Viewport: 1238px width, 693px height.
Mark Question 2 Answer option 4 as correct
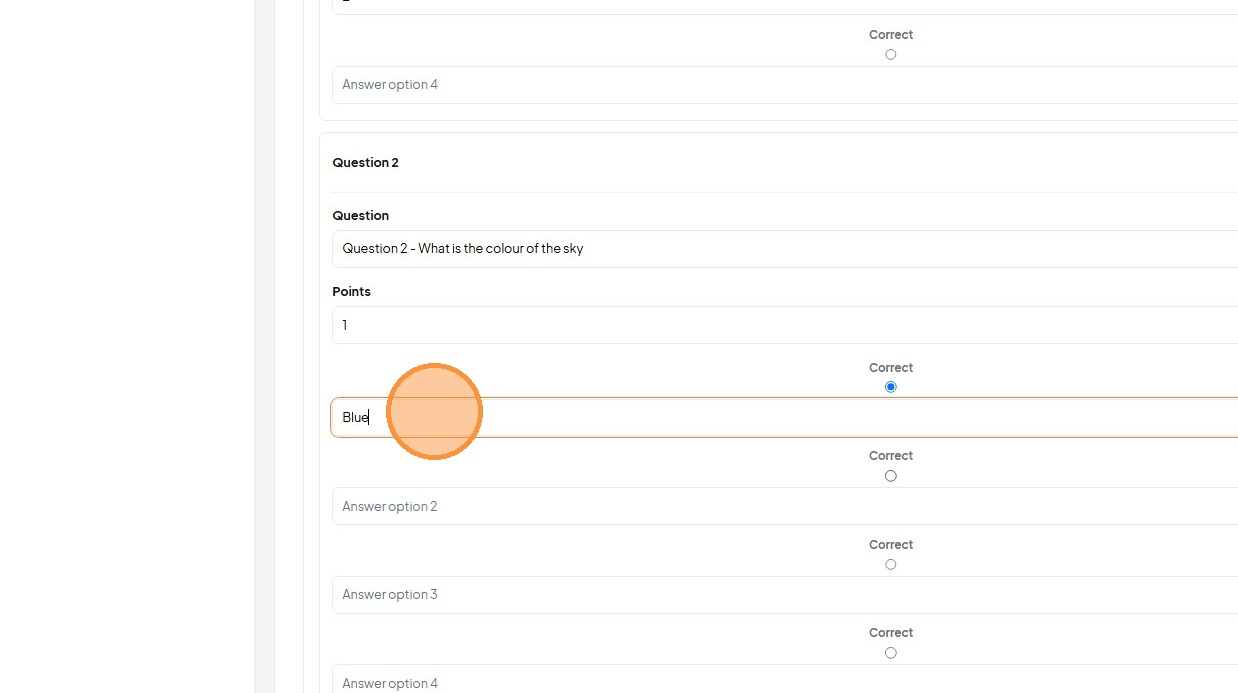tap(890, 653)
